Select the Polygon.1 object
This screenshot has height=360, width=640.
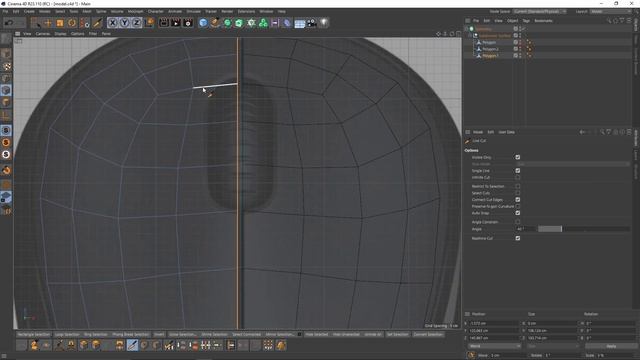click(x=490, y=56)
